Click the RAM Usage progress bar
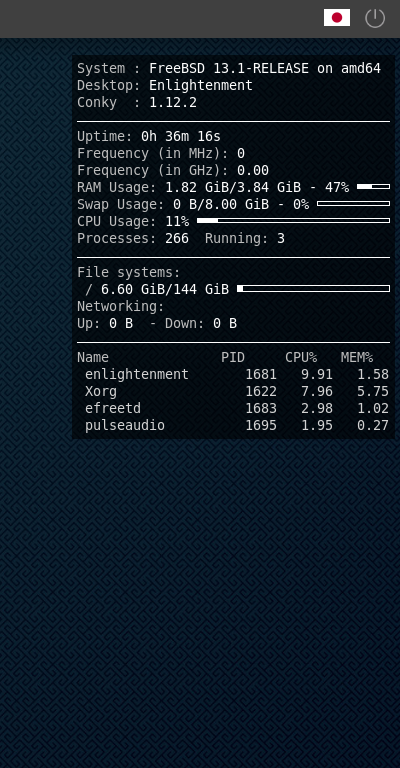The width and height of the screenshot is (400, 768). click(x=374, y=187)
